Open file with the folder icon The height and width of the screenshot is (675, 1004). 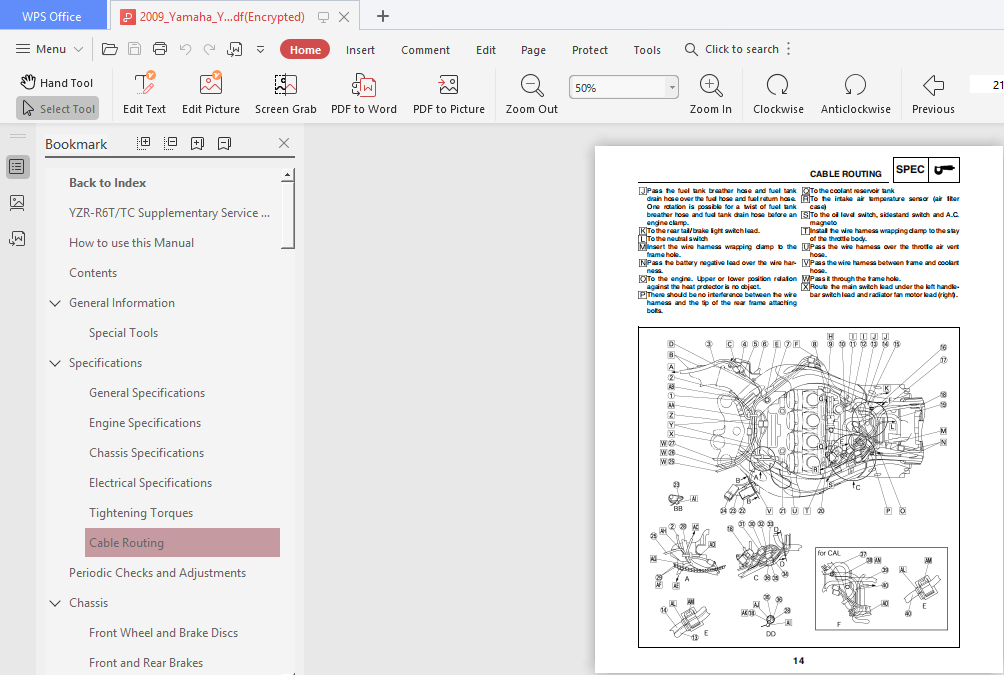pyautogui.click(x=109, y=49)
